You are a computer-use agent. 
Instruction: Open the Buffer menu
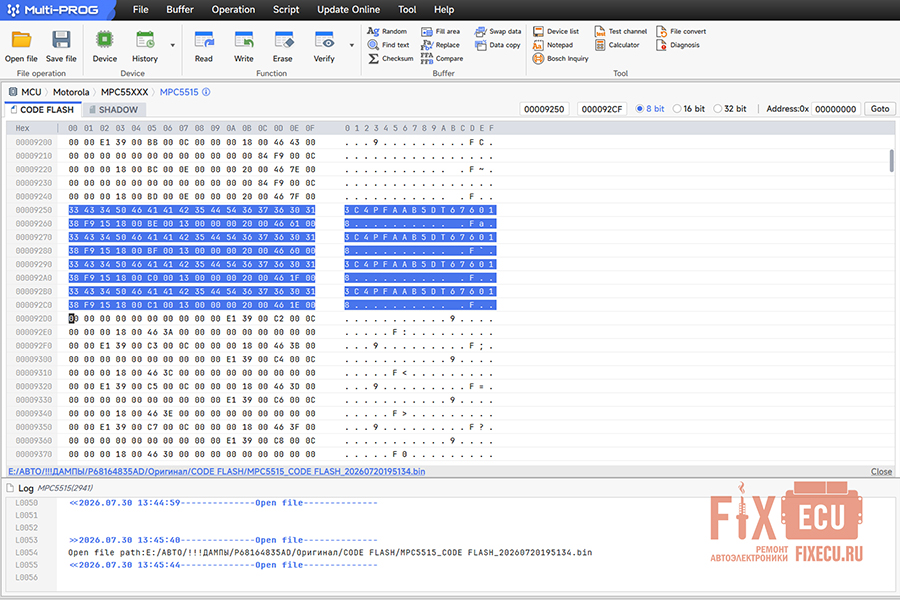click(x=180, y=10)
